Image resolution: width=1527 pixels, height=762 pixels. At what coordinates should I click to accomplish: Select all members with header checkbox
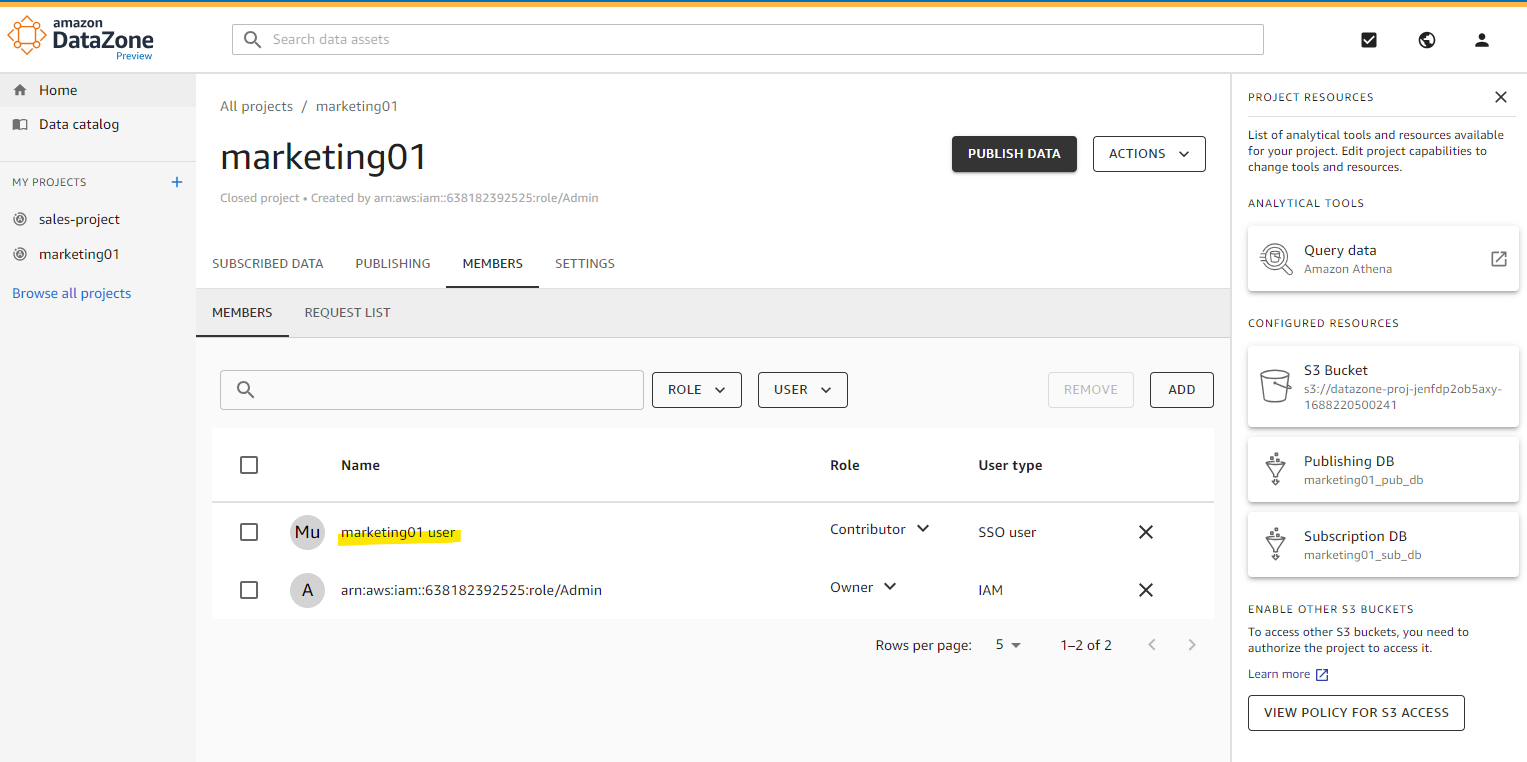point(249,465)
